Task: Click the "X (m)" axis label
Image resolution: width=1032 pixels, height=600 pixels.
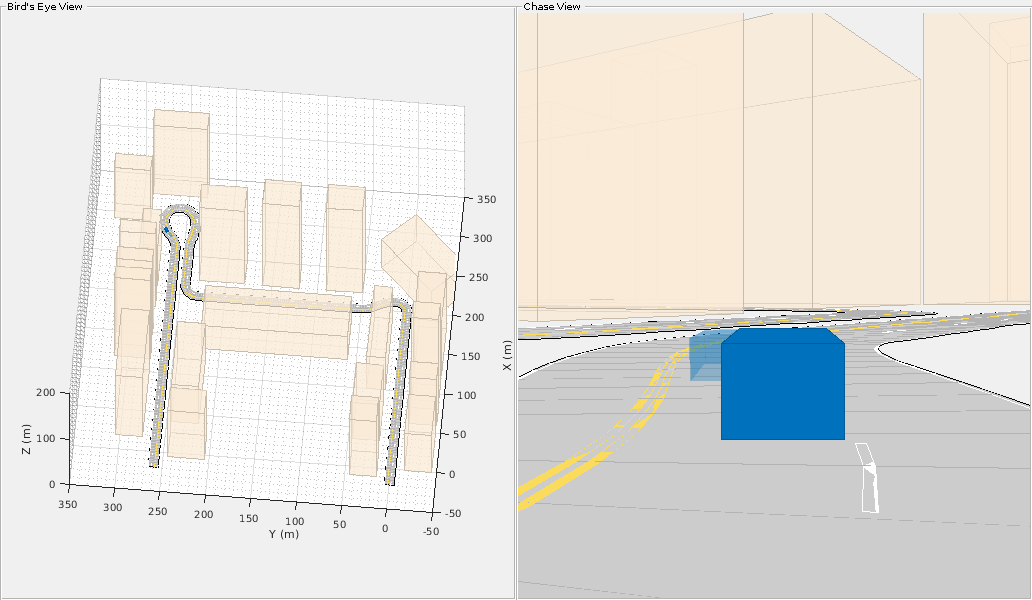Action: 507,355
